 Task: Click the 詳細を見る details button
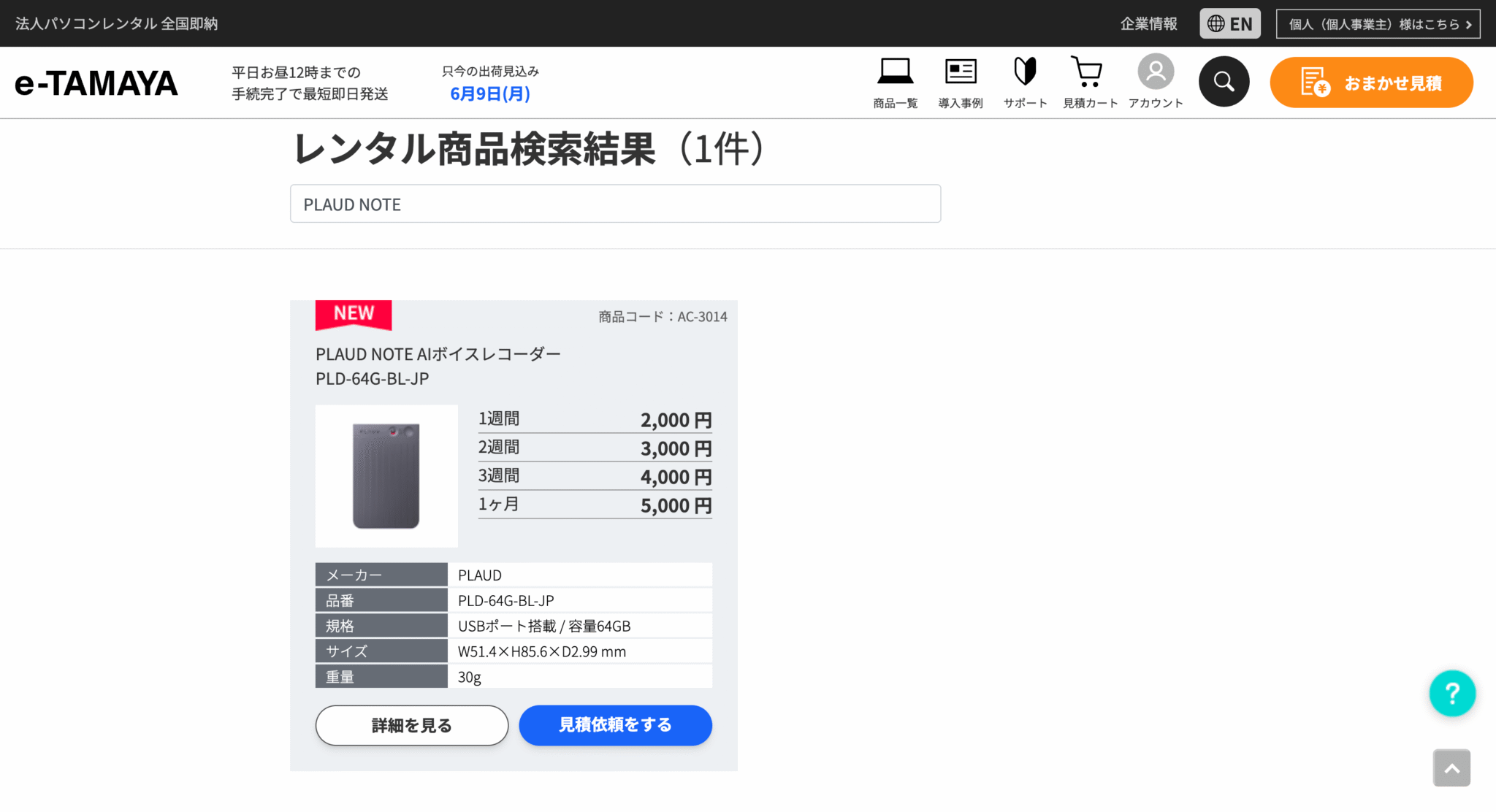411,725
